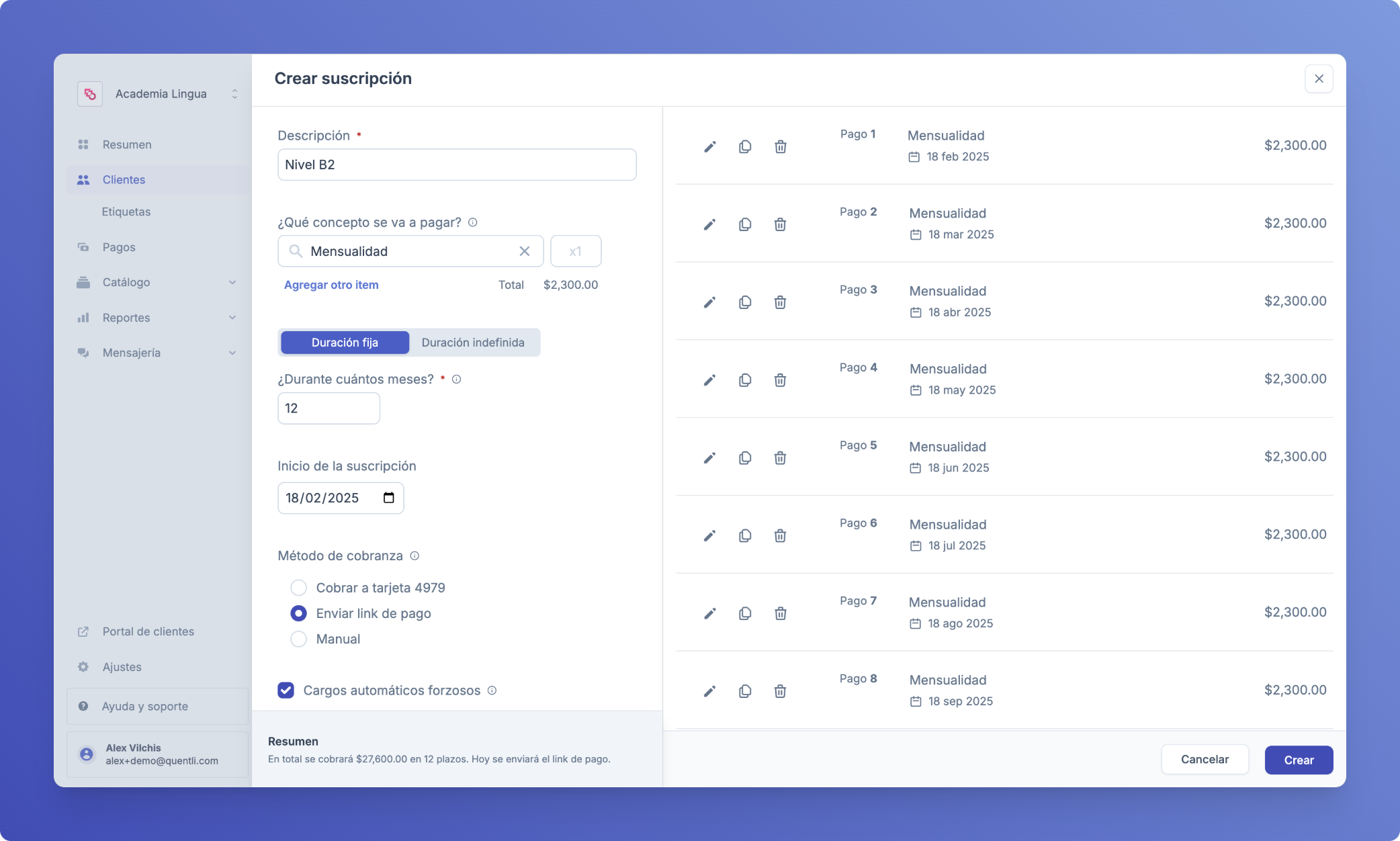
Task: Choose the Manual collection method
Action: coord(298,639)
